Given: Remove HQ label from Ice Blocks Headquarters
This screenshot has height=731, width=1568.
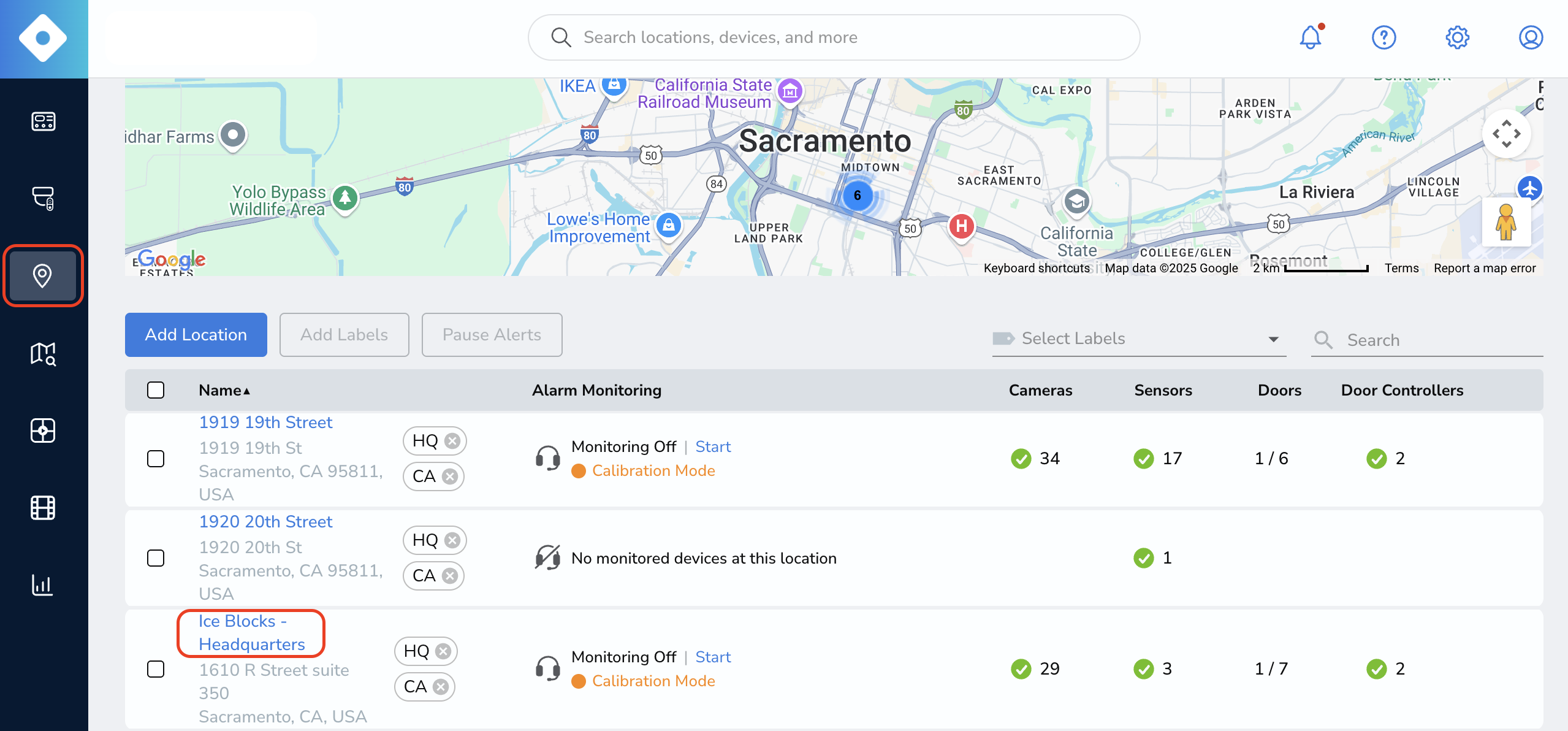Looking at the screenshot, I should click(x=443, y=651).
